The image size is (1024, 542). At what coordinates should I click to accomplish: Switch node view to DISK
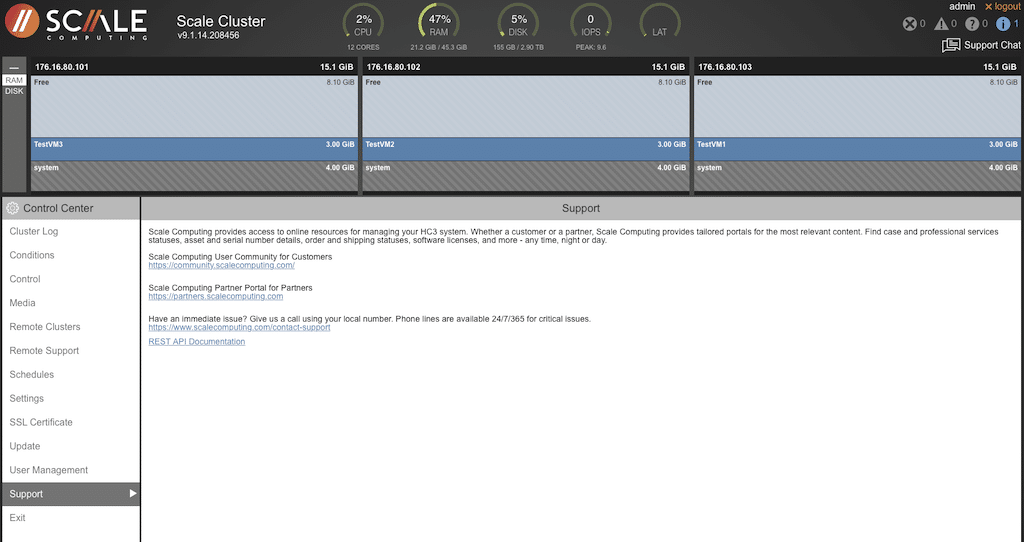pyautogui.click(x=14, y=91)
